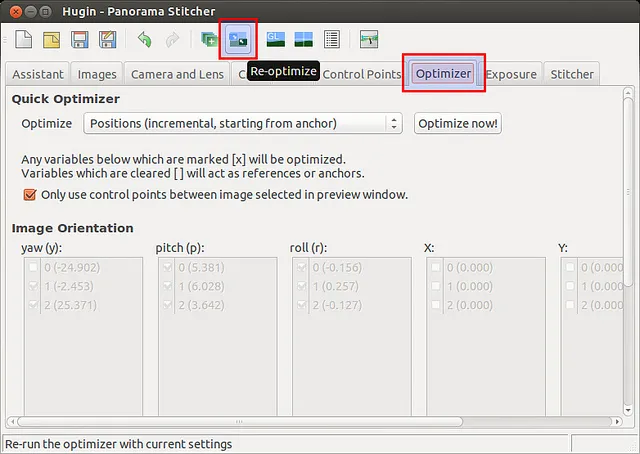Toggle 'Only use control points' checkbox
This screenshot has width=640, height=454.
[29, 195]
